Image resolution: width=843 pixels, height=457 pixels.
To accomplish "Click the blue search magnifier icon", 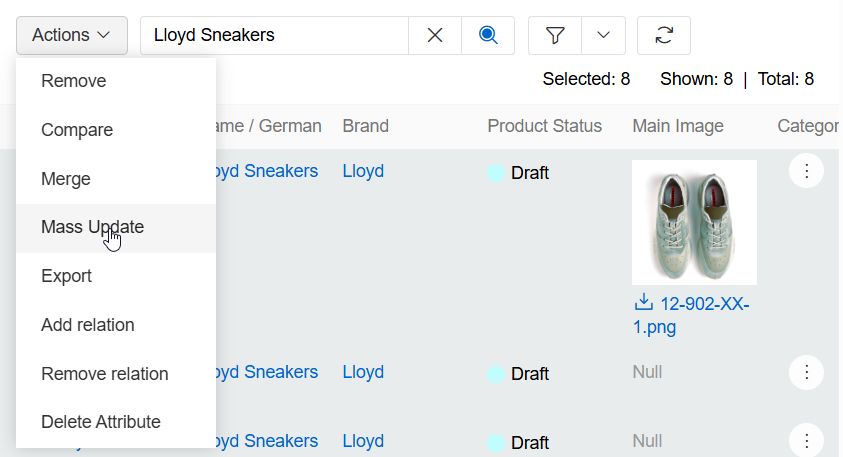I will (488, 35).
